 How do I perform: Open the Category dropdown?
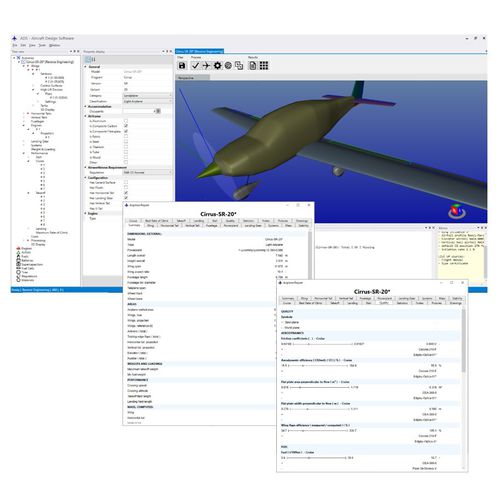point(147,96)
